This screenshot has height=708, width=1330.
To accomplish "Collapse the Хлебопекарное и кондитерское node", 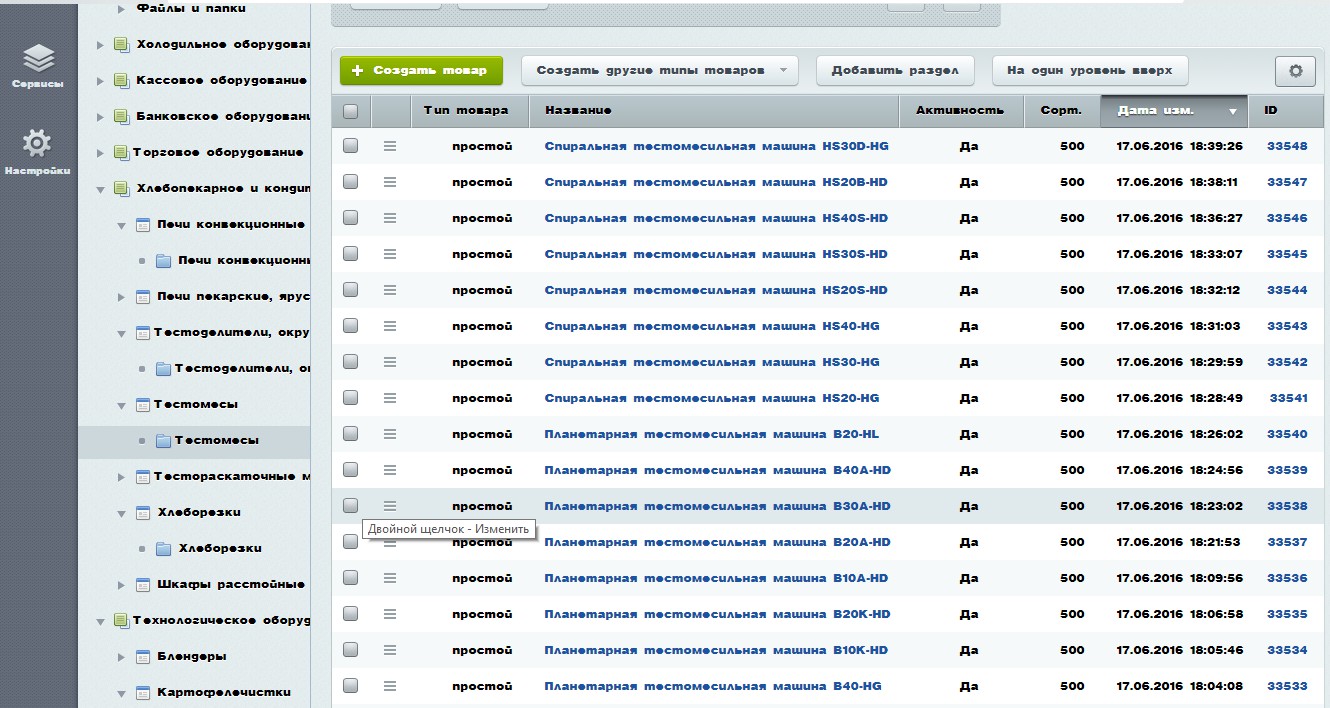I will 100,188.
